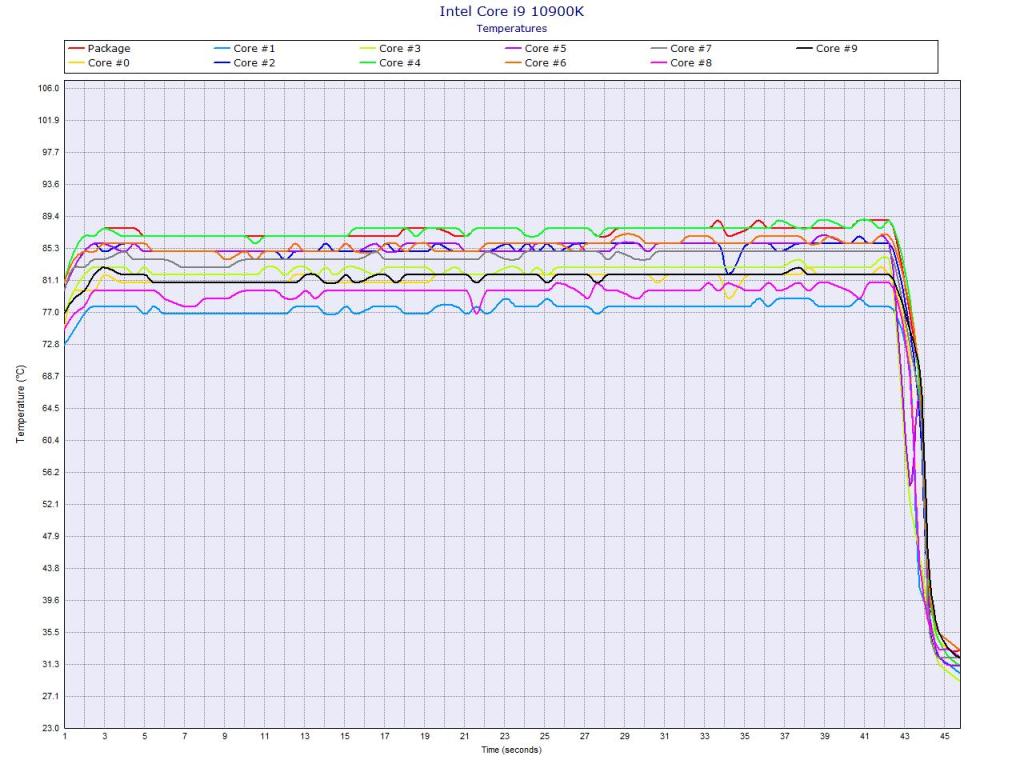Select the Core #2 legend label
The width and height of the screenshot is (1024, 768).
coord(254,63)
